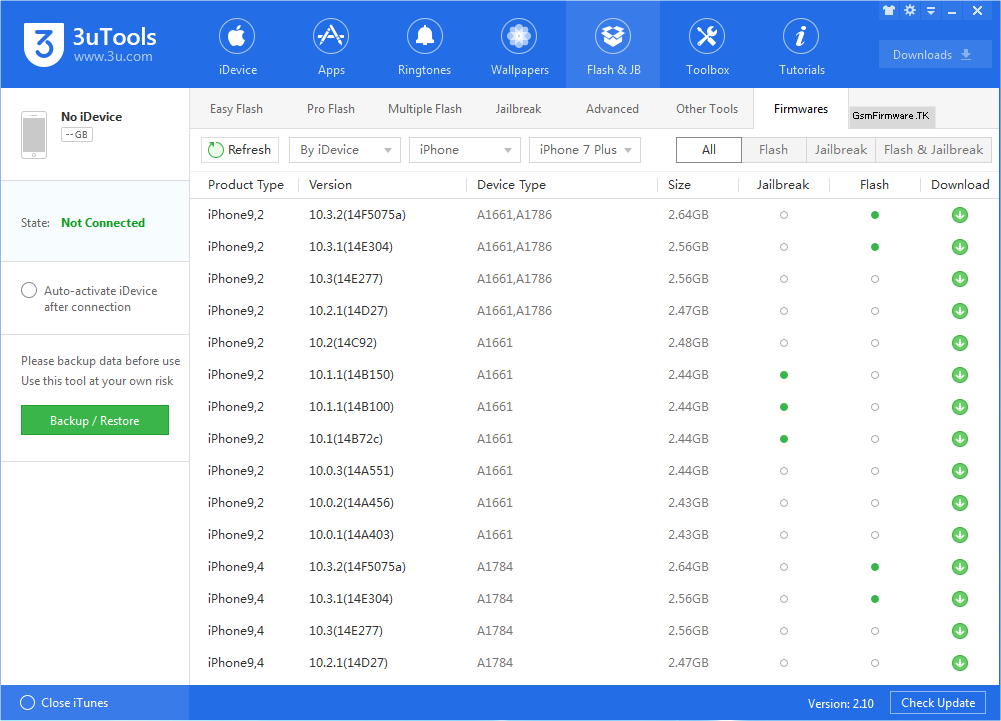1001x721 pixels.
Task: Click Jailbreak indicator for iPhone9,2 10.1.1(14B150)
Action: (x=784, y=375)
